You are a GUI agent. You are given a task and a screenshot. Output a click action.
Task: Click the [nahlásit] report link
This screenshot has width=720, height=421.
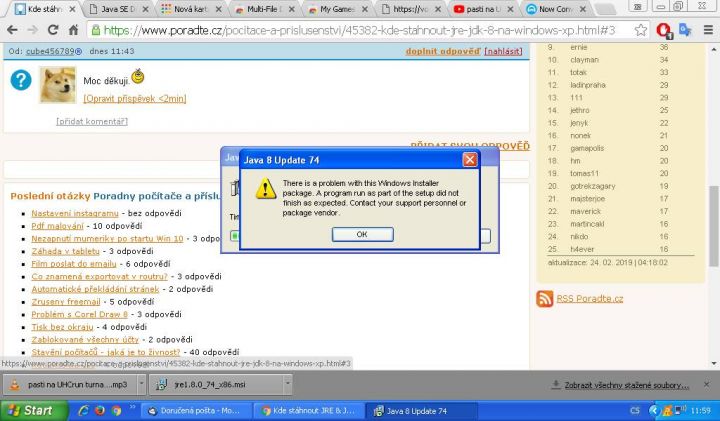pyautogui.click(x=503, y=51)
